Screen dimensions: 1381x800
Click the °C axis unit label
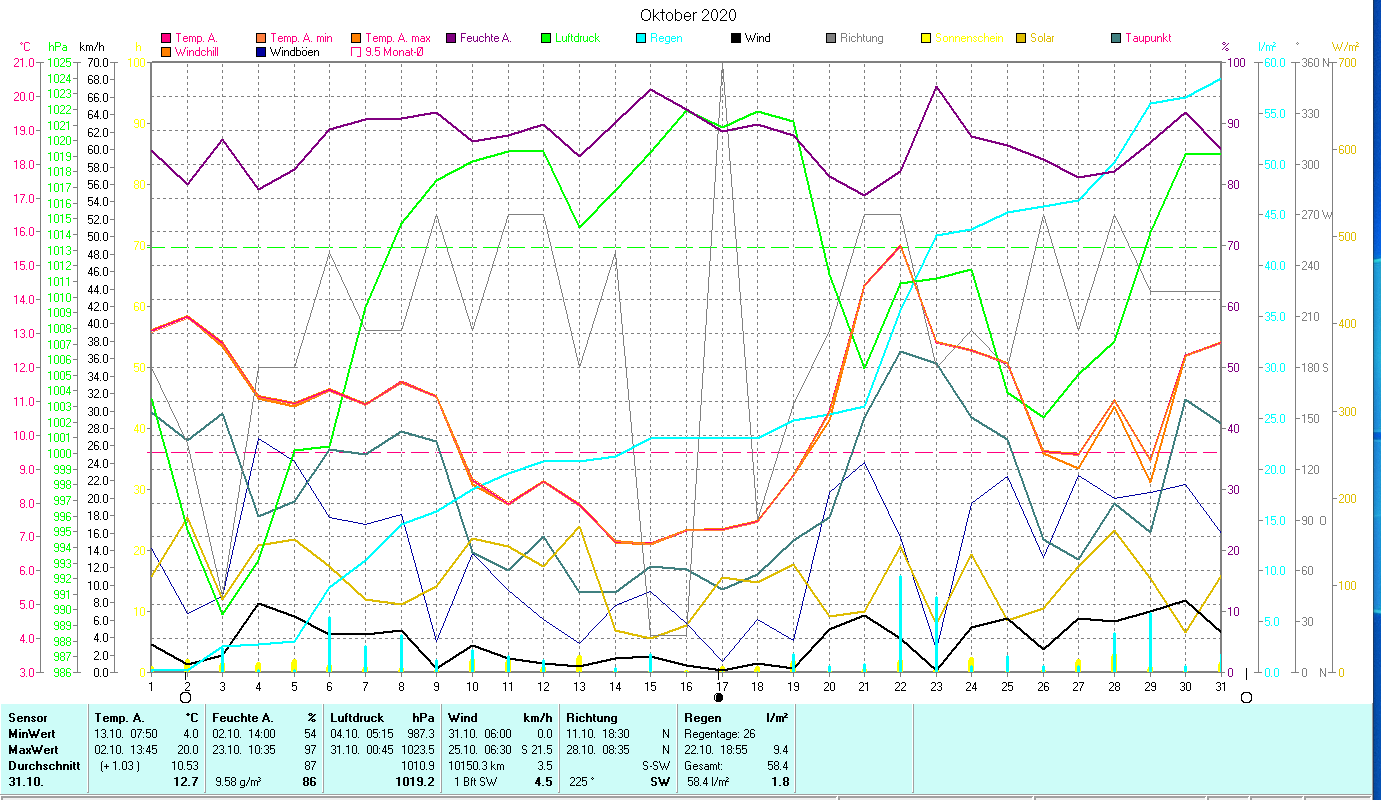coord(27,47)
